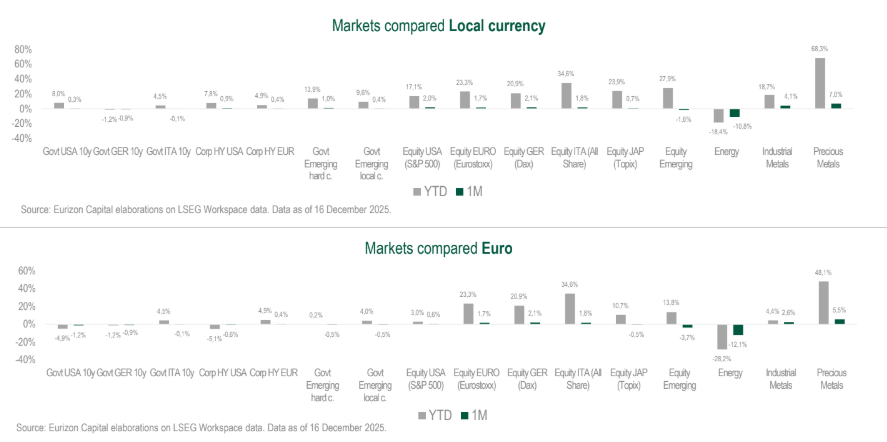This screenshot has height=442, width=887.
Task: Click the 80% y-axis label in Local currency chart
Action: pyautogui.click(x=24, y=49)
